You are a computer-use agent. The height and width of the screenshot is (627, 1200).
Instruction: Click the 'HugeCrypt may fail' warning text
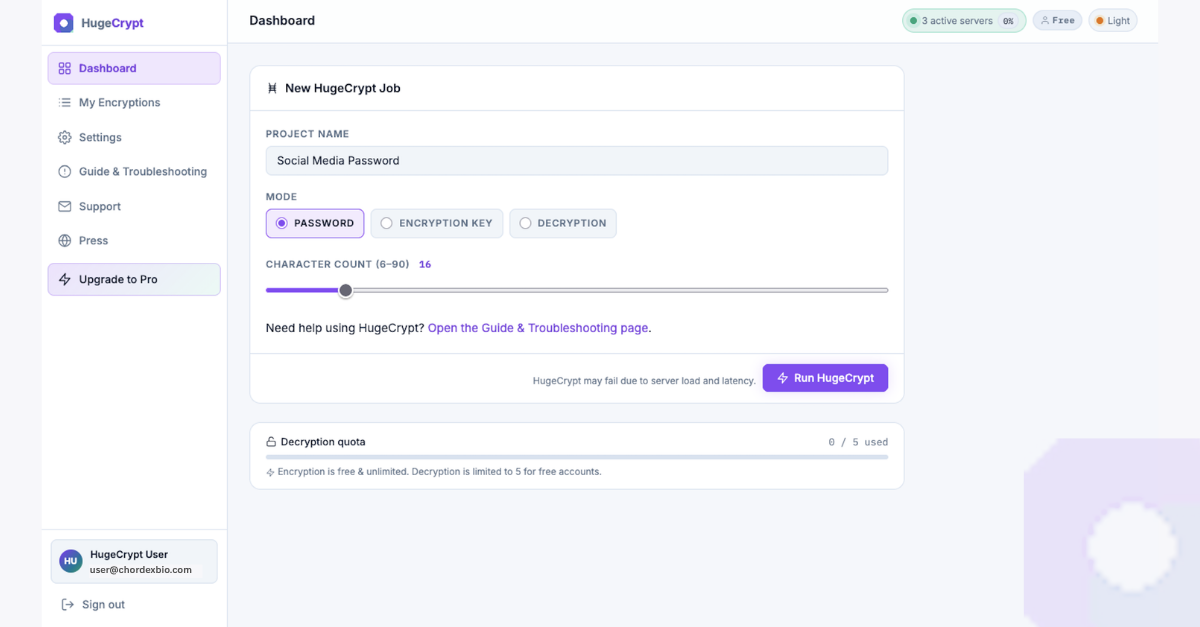pos(644,381)
